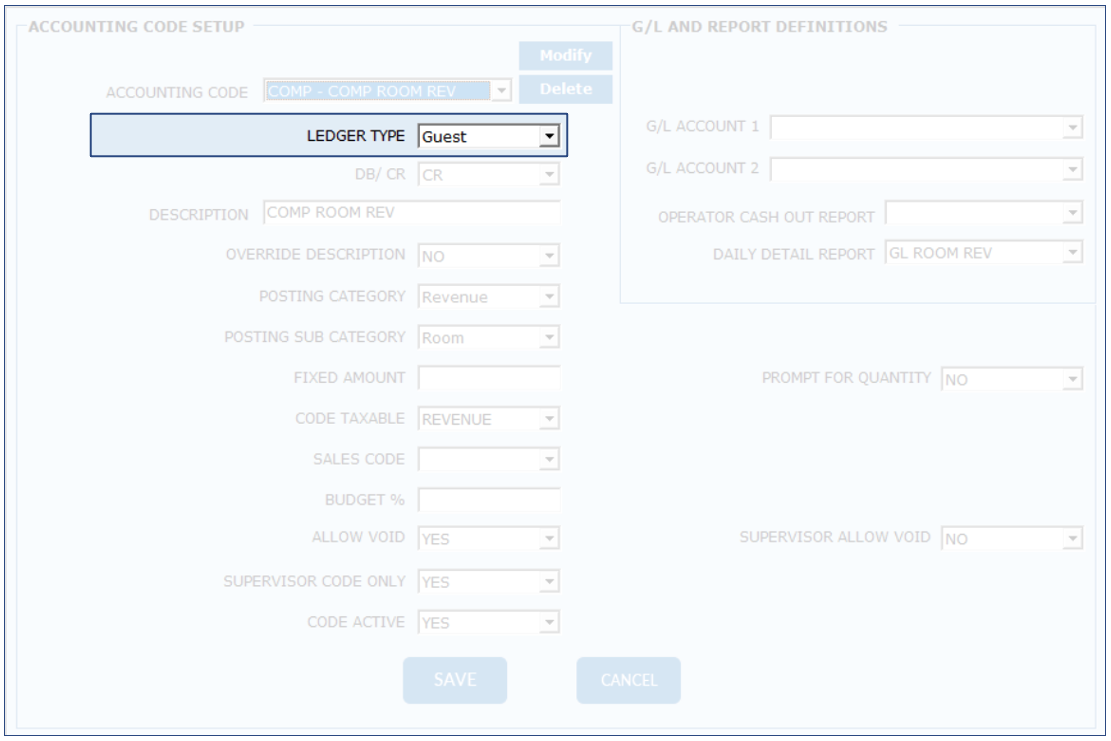Open the Sales Code dropdown
The image size is (1111, 741).
pyautogui.click(x=547, y=460)
